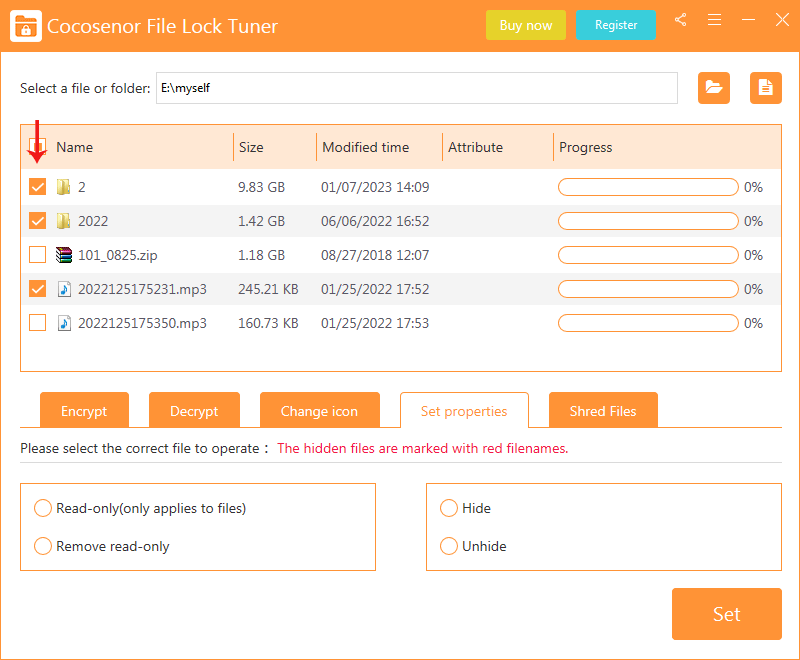Uncheck the checkbox for folder 2
Viewport: 800px width, 660px height.
click(x=37, y=187)
